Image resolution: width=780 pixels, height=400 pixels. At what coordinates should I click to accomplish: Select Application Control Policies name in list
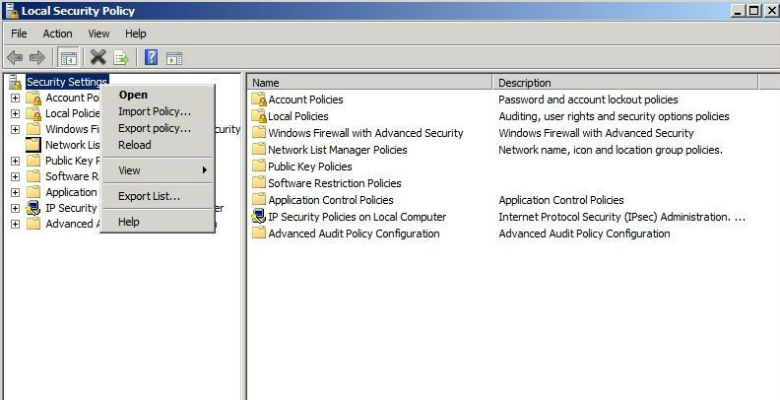point(331,200)
